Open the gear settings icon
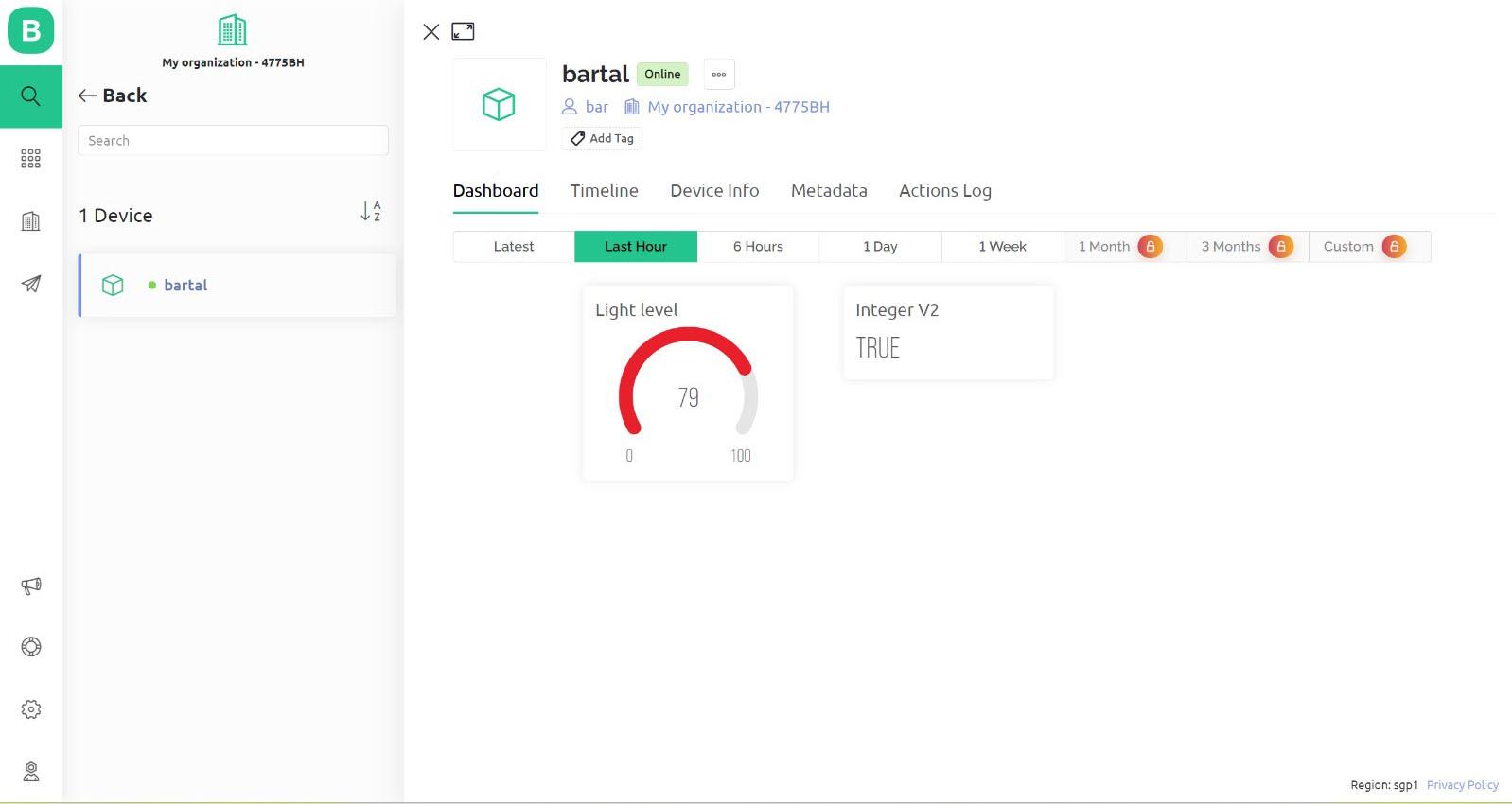The width and height of the screenshot is (1512, 804). (31, 709)
